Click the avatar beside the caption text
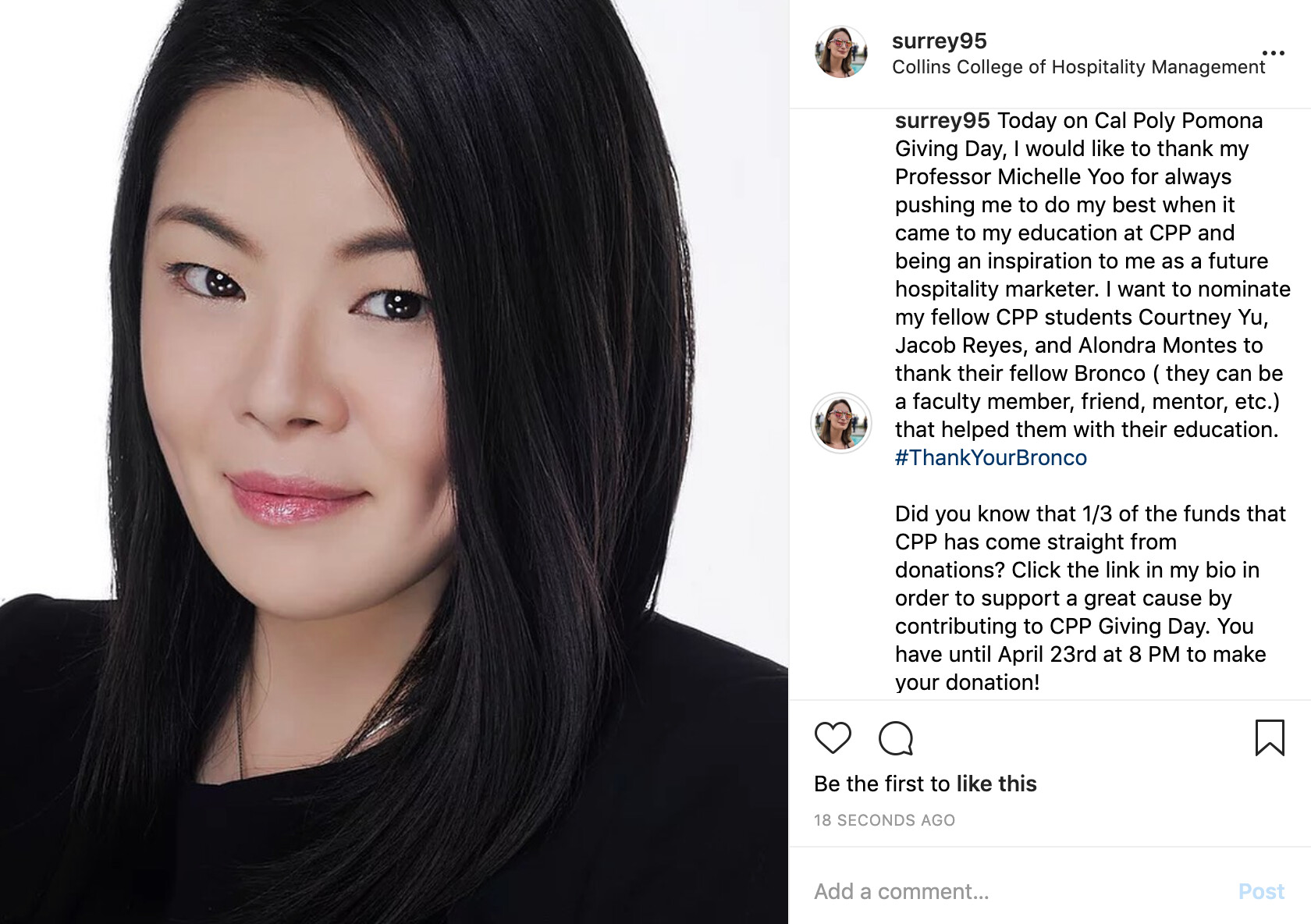The width and height of the screenshot is (1311, 924). click(841, 423)
